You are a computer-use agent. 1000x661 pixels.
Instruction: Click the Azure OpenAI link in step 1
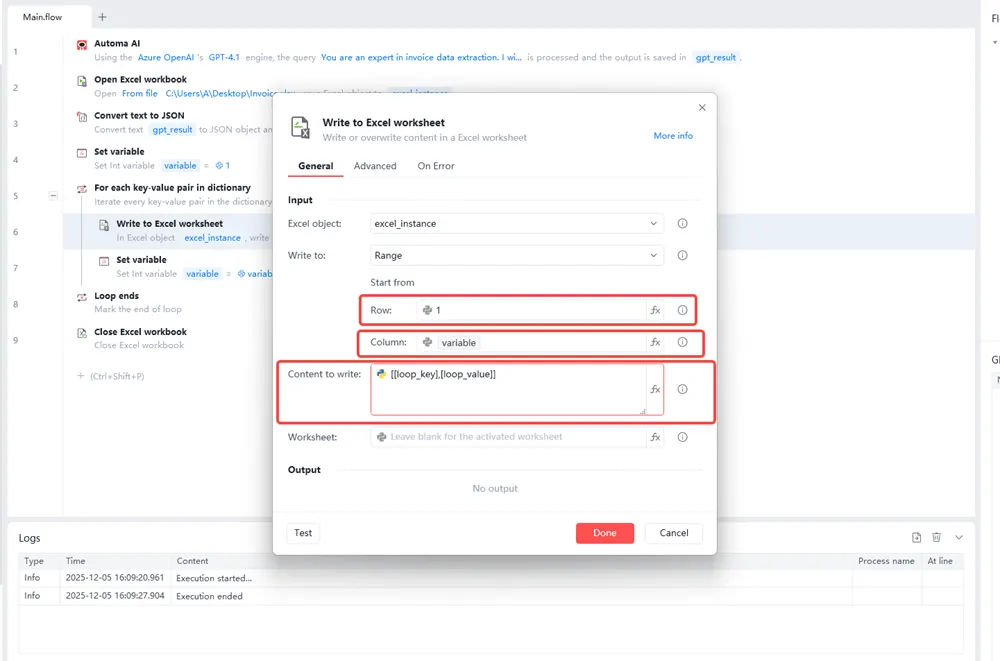166,57
